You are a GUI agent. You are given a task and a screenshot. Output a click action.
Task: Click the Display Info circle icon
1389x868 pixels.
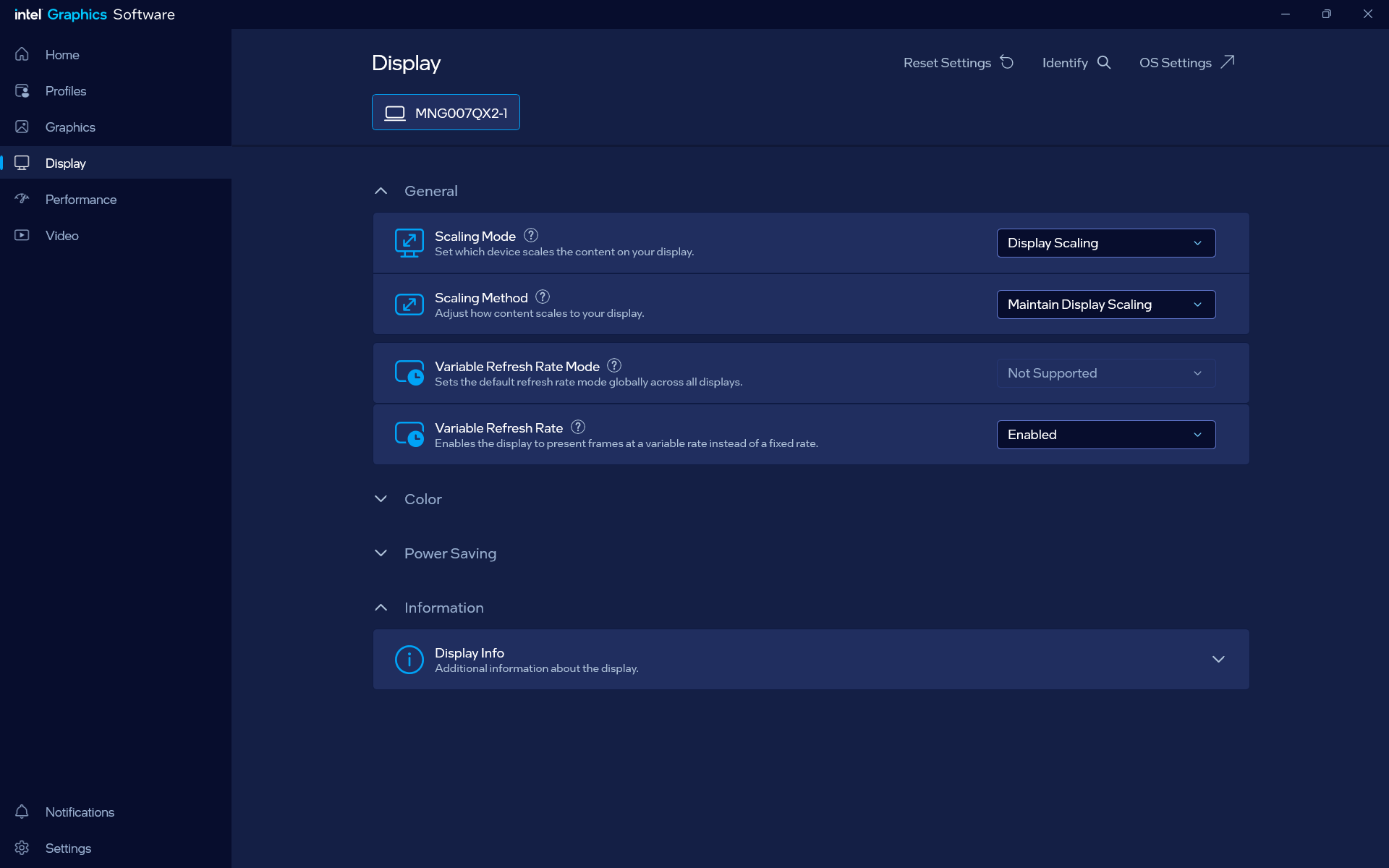click(x=409, y=660)
